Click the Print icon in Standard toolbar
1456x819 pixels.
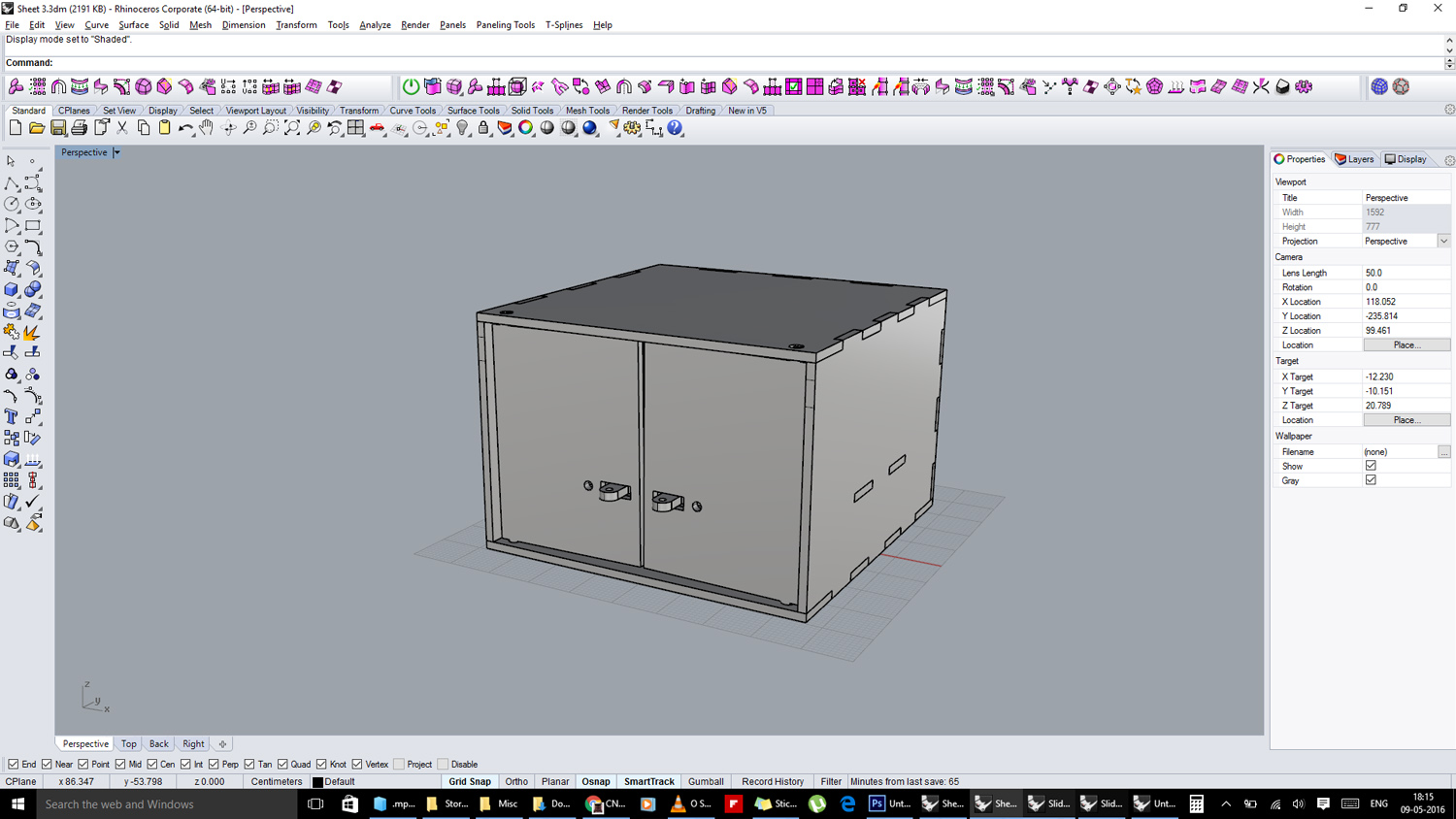click(x=80, y=128)
